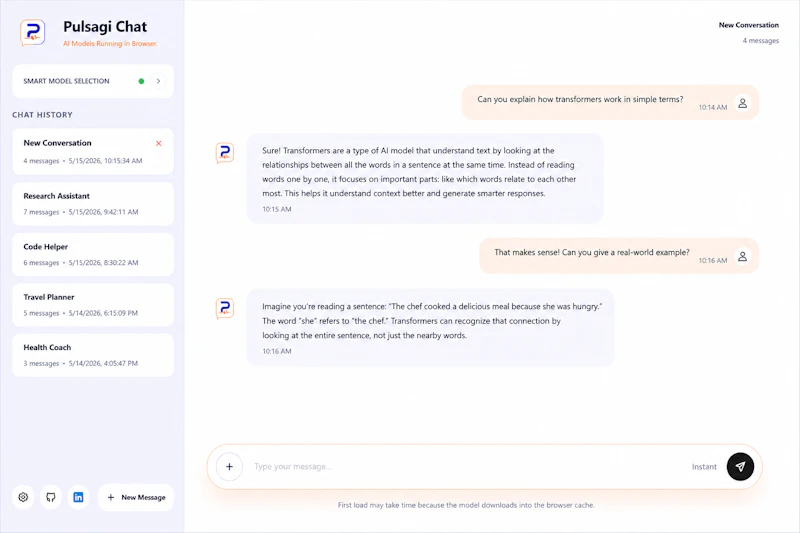Screen dimensions: 800x533
Task: Open the LinkedIn icon link
Action: tap(78, 497)
